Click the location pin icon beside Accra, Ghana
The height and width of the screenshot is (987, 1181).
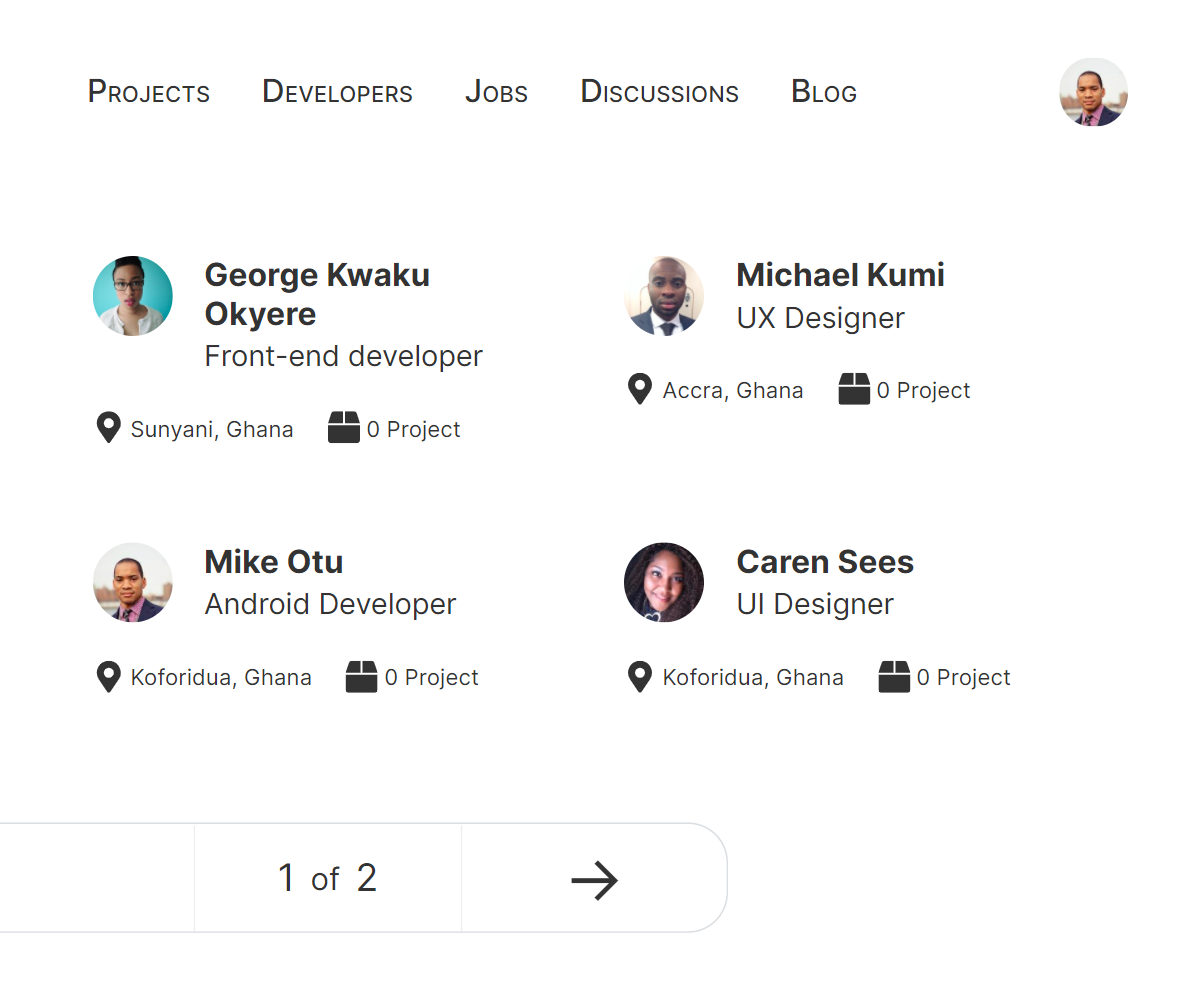click(640, 389)
